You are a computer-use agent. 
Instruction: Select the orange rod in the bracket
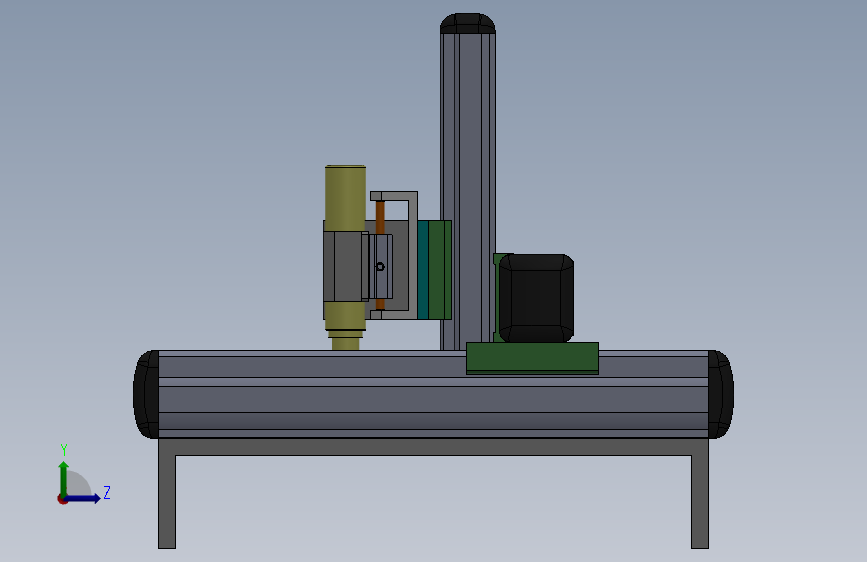click(380, 218)
